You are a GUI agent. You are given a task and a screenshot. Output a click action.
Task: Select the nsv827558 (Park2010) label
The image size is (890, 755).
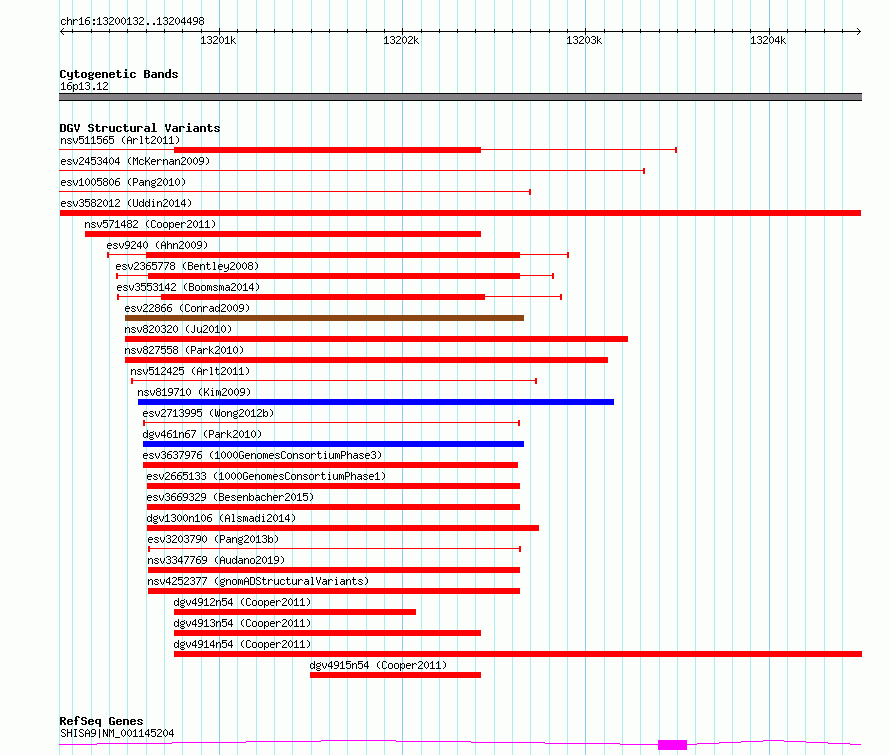pyautogui.click(x=184, y=350)
